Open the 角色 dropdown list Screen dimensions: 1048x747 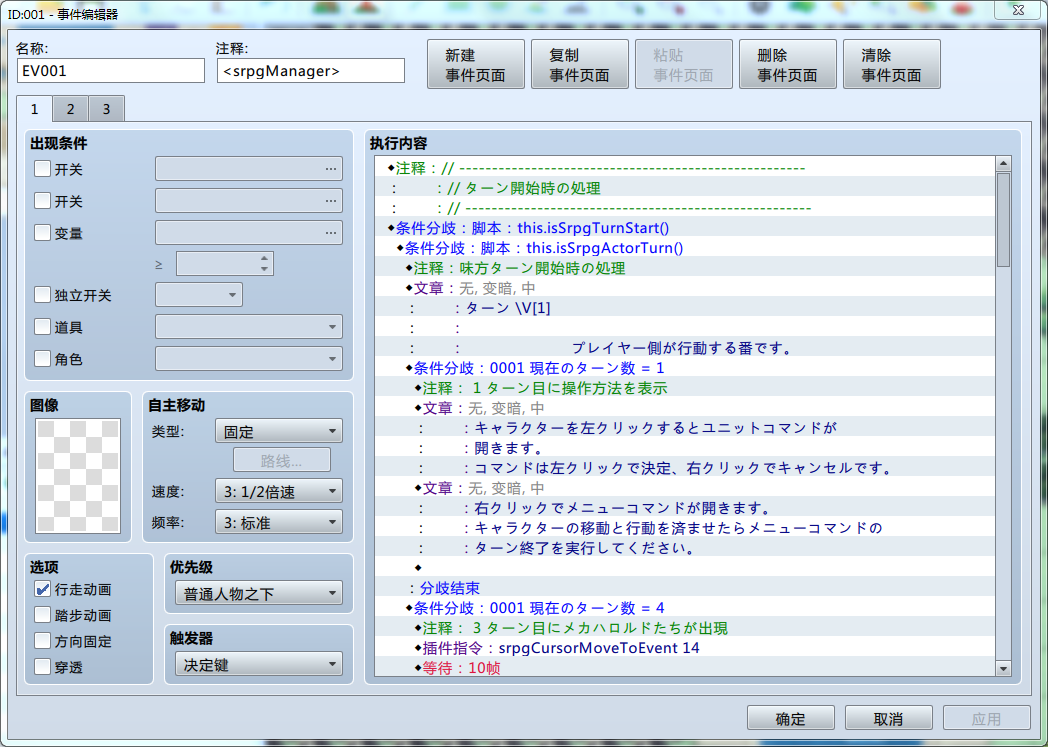coord(249,359)
